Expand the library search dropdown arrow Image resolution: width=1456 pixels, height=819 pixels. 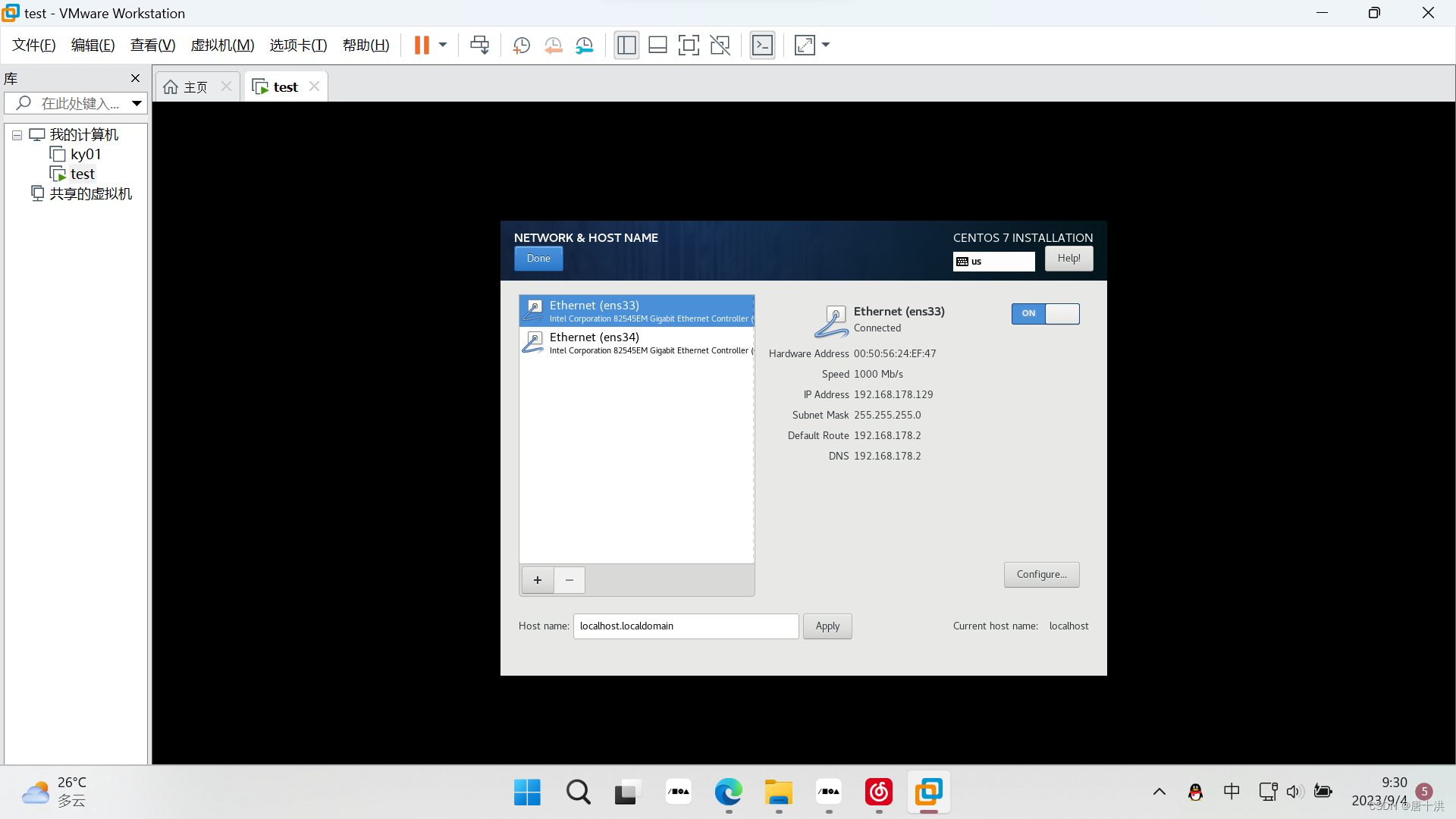136,103
